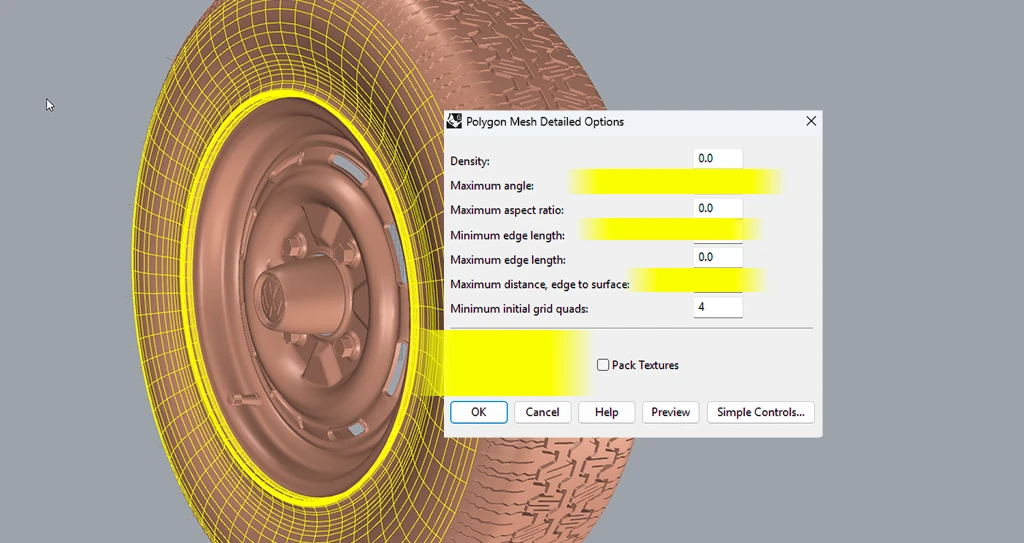The image size is (1024, 543).
Task: Focus the Maximum aspect ratio field
Action: 718,208
